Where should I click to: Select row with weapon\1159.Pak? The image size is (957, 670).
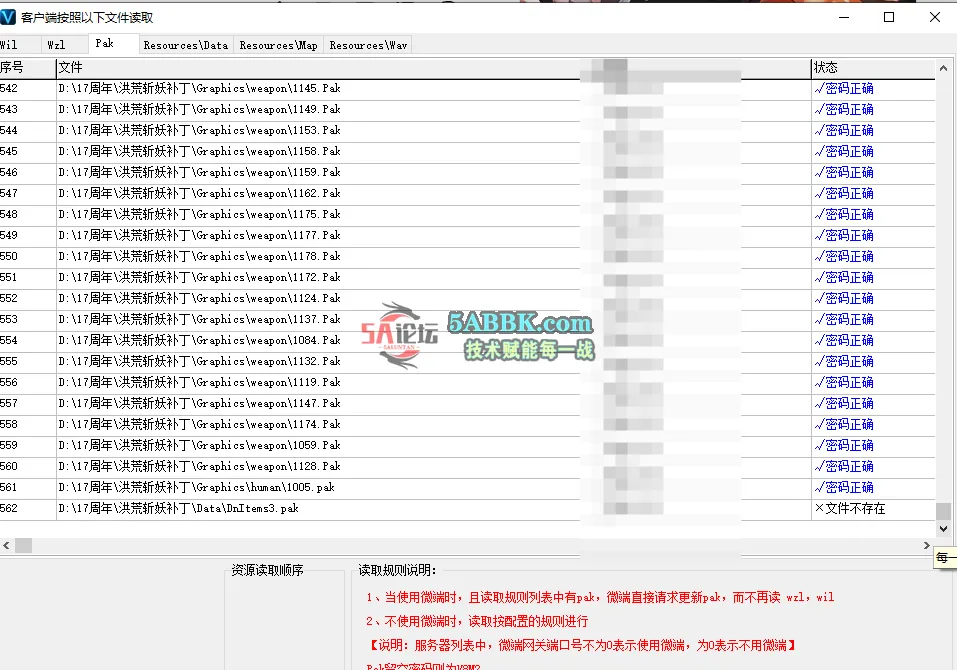pos(467,173)
